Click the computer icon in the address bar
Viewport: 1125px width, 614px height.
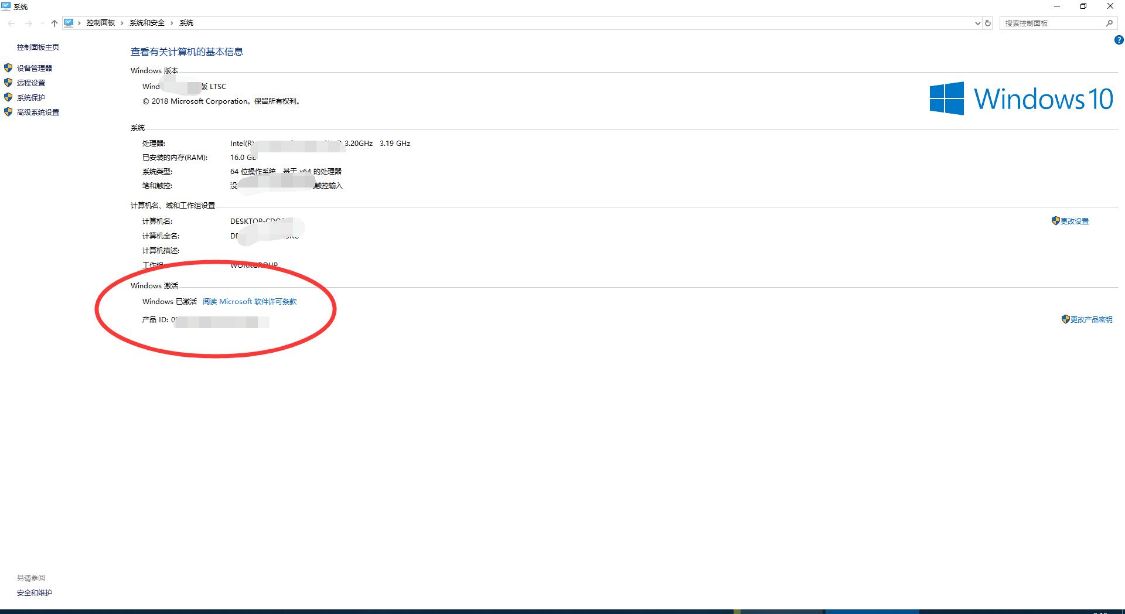[68, 23]
